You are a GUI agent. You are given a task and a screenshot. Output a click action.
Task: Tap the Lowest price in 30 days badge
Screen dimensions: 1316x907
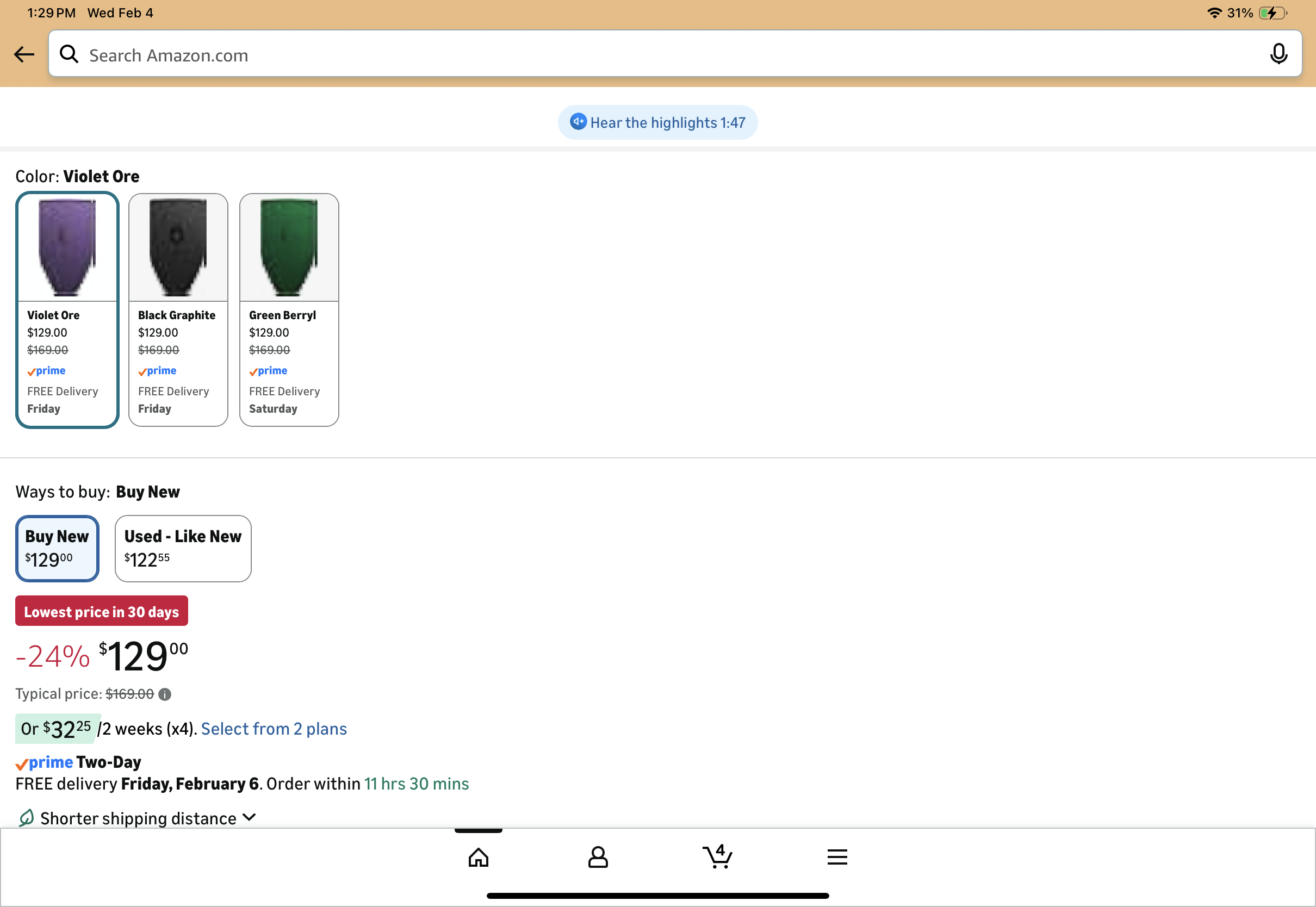pos(101,612)
